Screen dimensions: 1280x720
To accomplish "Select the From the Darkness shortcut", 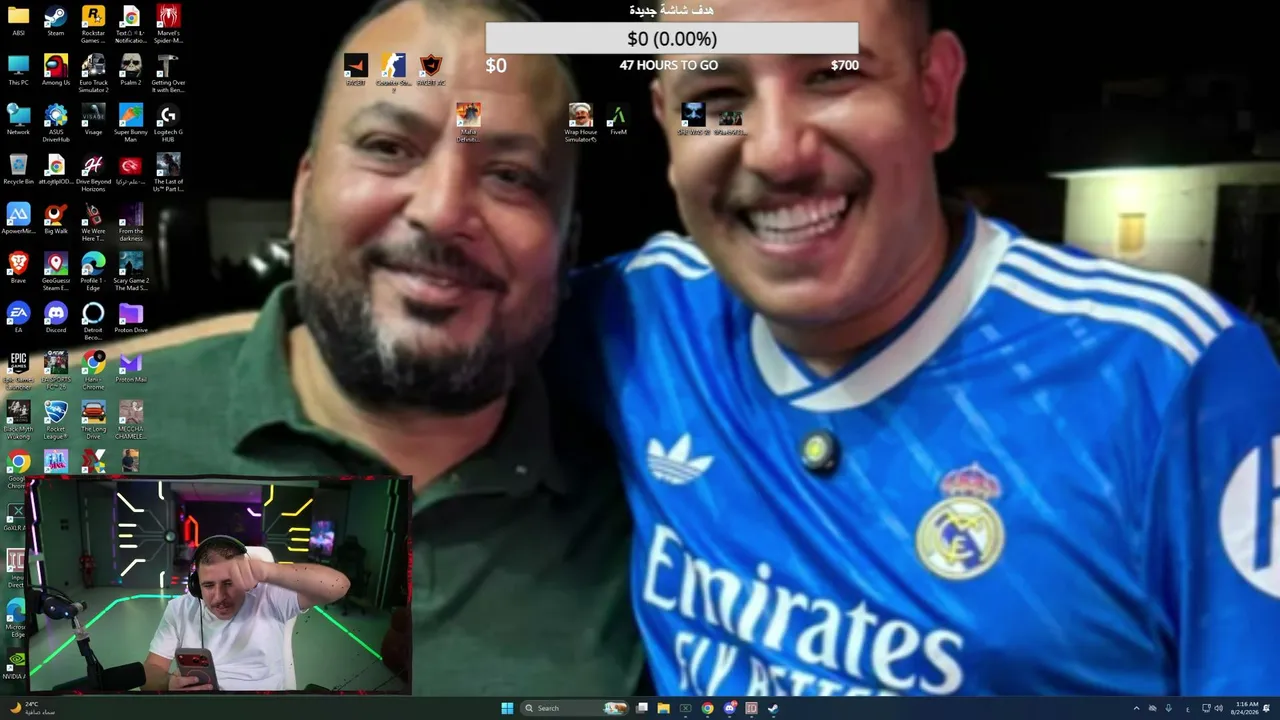I will point(131,222).
